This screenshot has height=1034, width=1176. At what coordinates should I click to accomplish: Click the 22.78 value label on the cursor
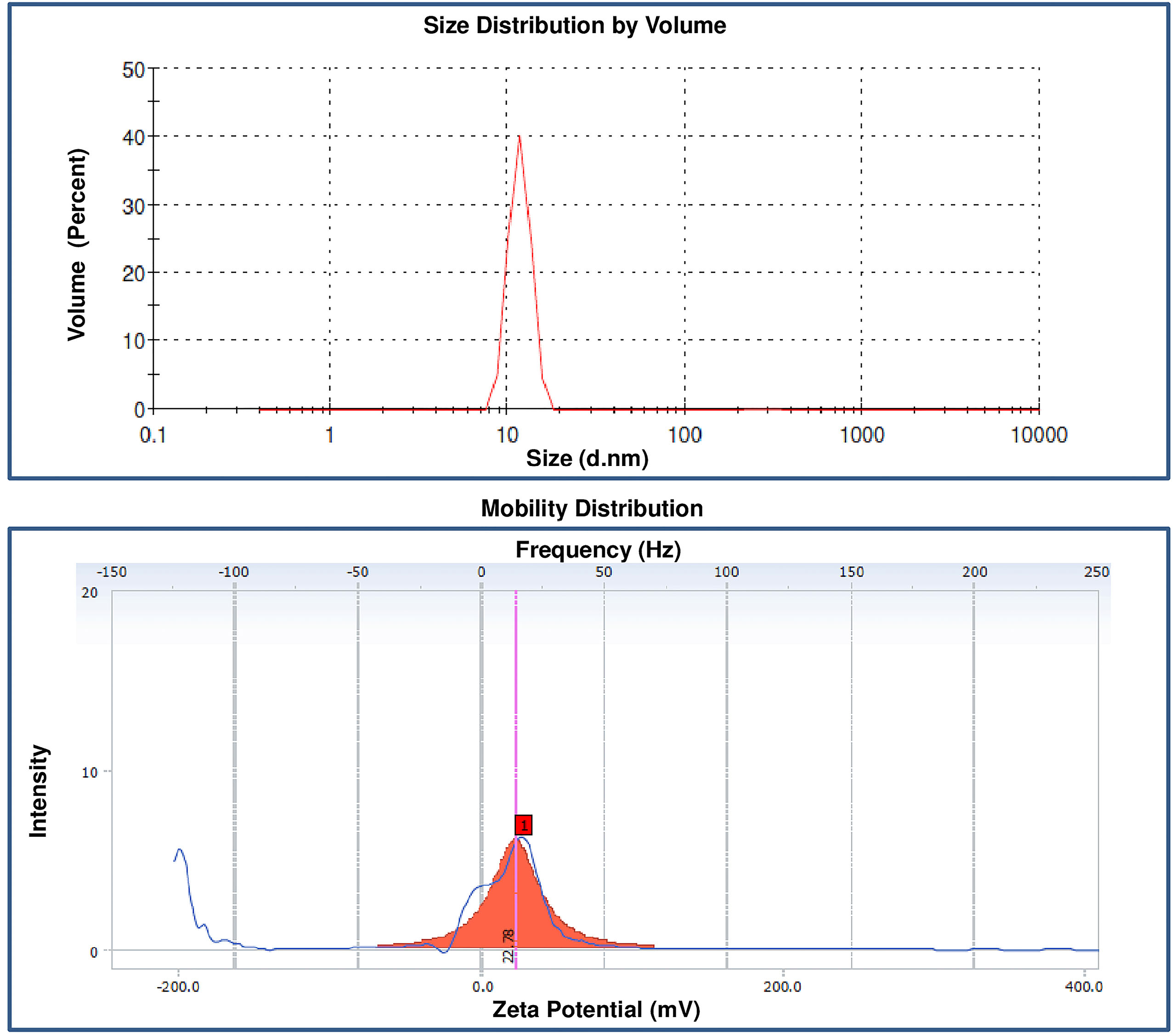[x=508, y=947]
